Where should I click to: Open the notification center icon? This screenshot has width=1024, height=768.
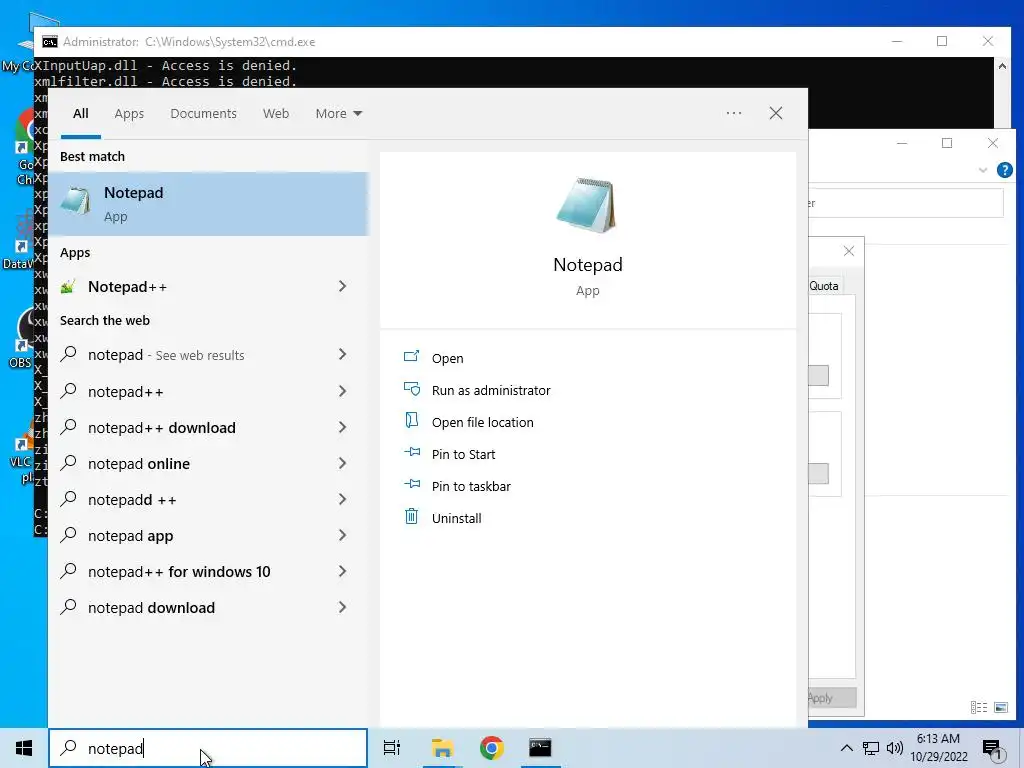click(x=991, y=749)
